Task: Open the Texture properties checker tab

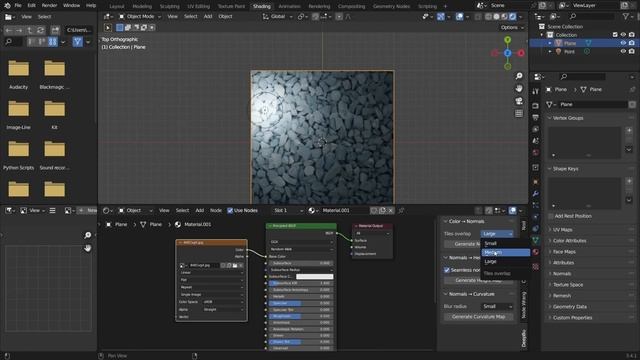Action: pyautogui.click(x=536, y=267)
